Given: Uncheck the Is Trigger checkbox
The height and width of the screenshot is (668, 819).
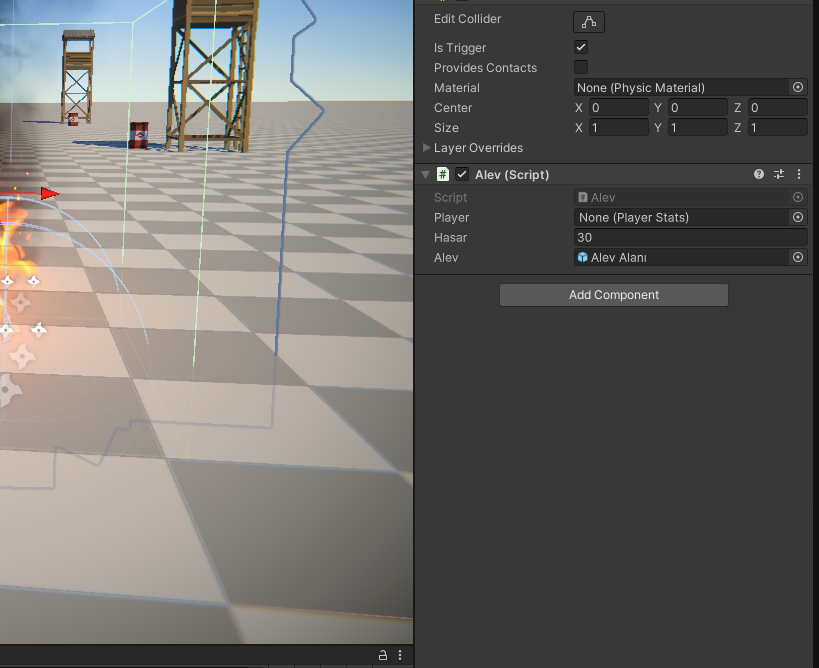Looking at the screenshot, I should click(x=581, y=48).
